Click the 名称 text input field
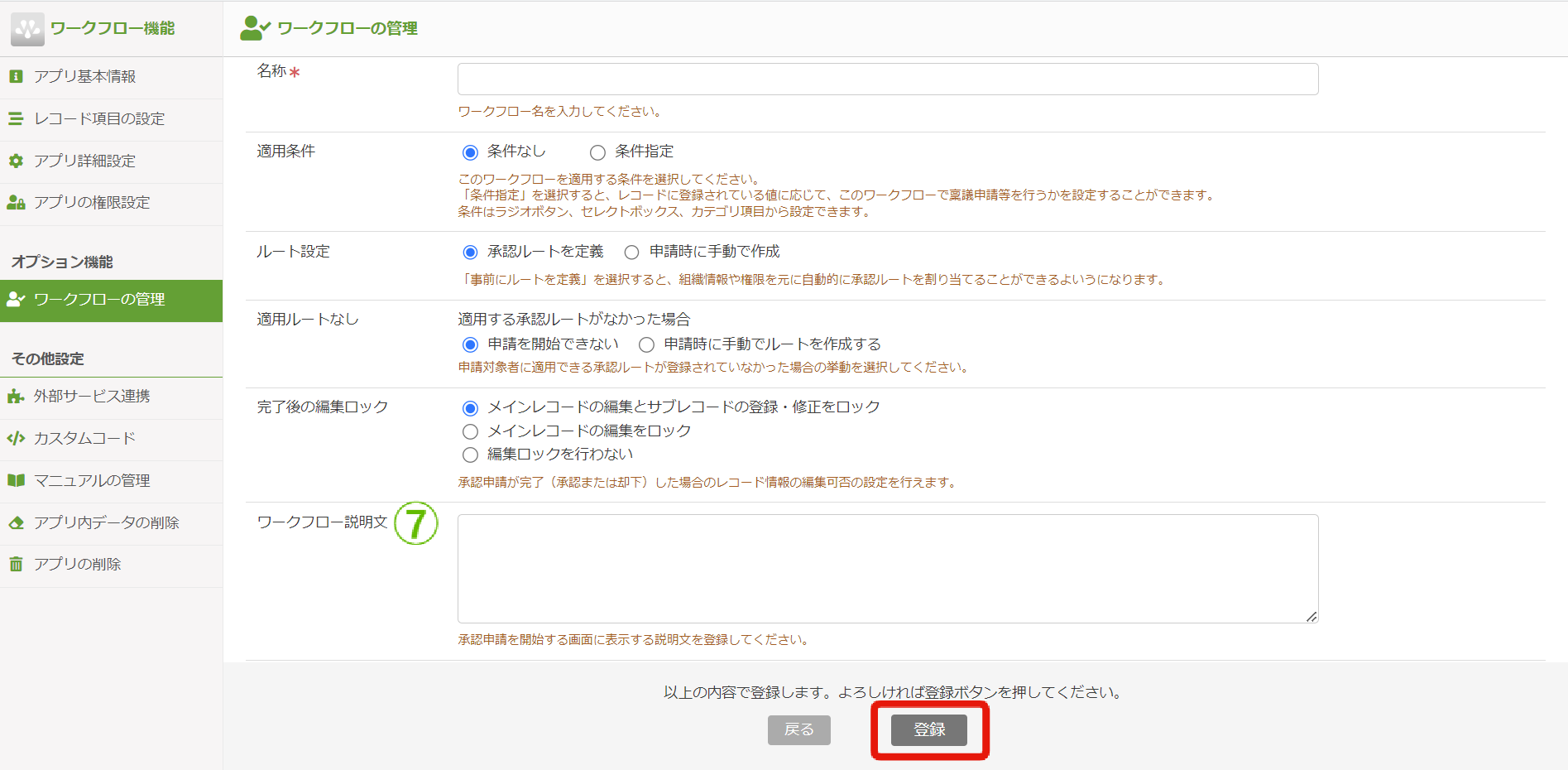This screenshot has height=770, width=1568. tap(888, 79)
